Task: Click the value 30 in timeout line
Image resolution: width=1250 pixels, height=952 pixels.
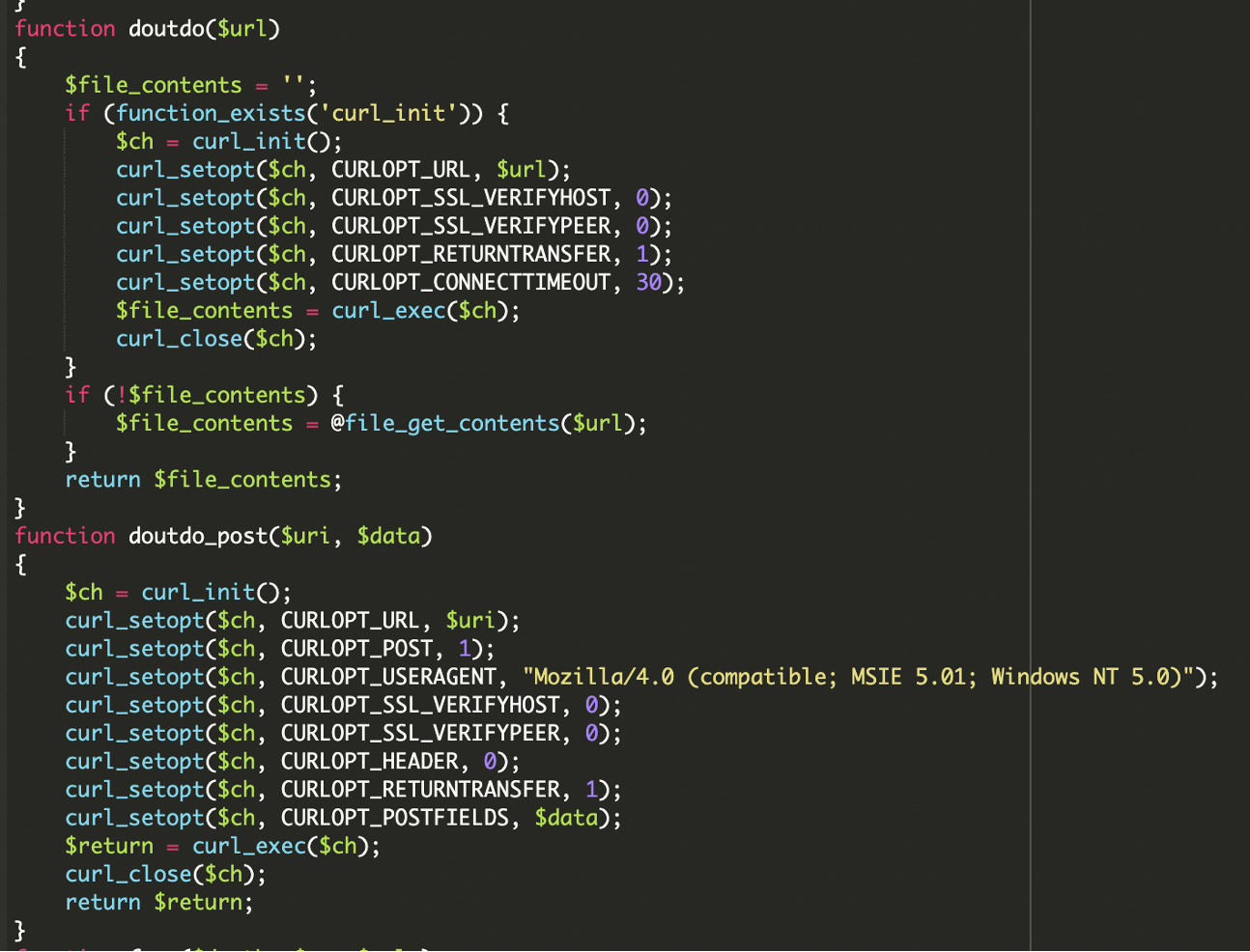Action: coord(648,283)
